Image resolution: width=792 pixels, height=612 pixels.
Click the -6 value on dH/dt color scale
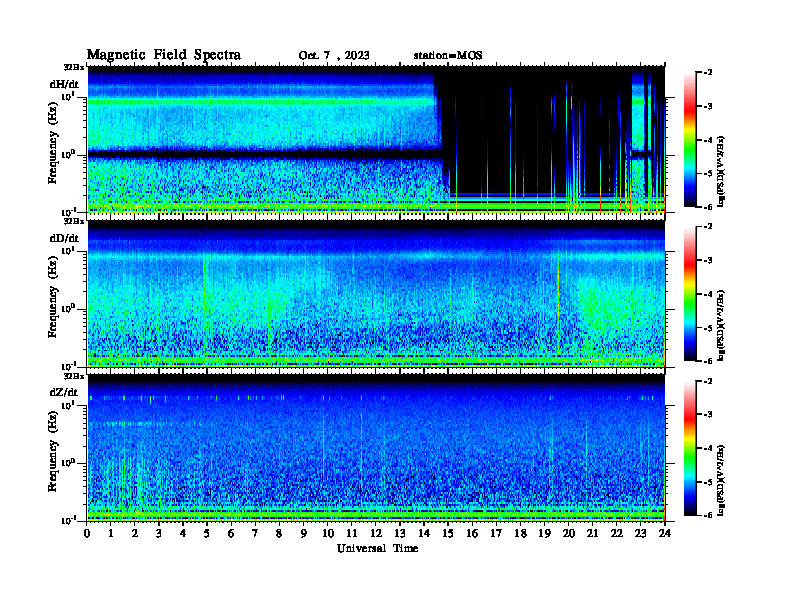(708, 207)
